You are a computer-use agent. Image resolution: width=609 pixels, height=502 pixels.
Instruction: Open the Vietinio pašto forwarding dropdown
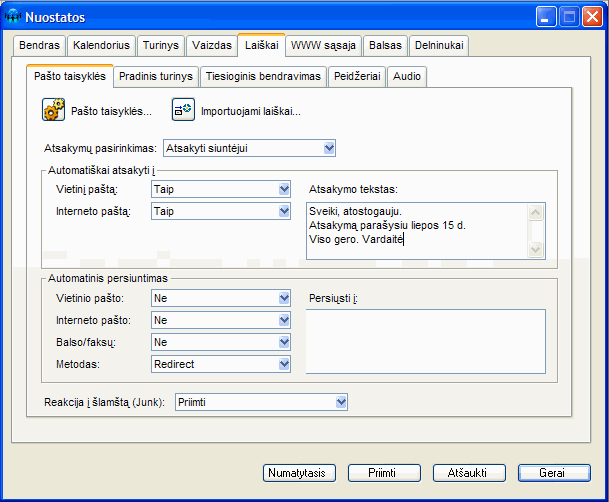[x=284, y=297]
